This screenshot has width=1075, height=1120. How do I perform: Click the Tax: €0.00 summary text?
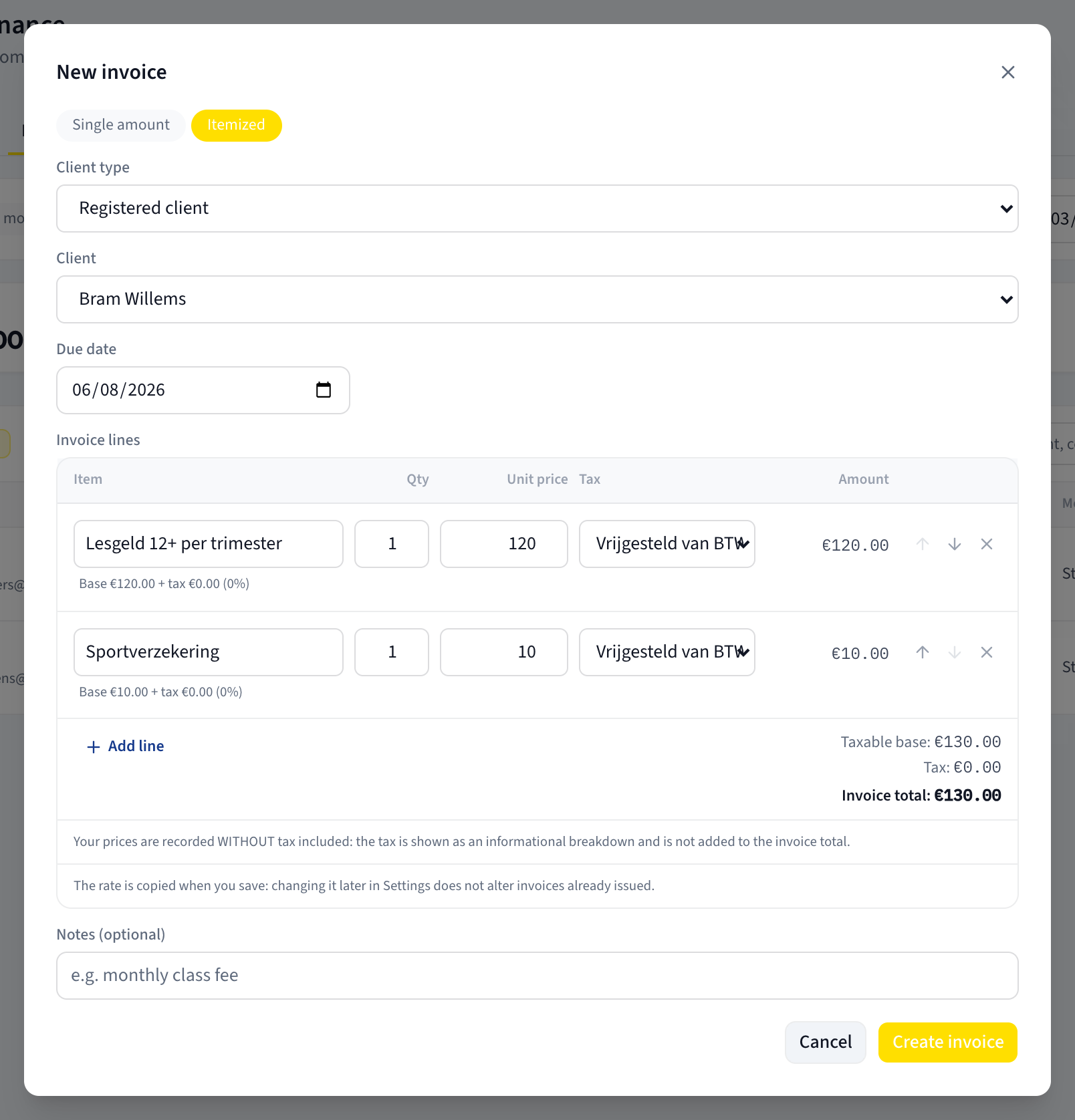(x=962, y=767)
